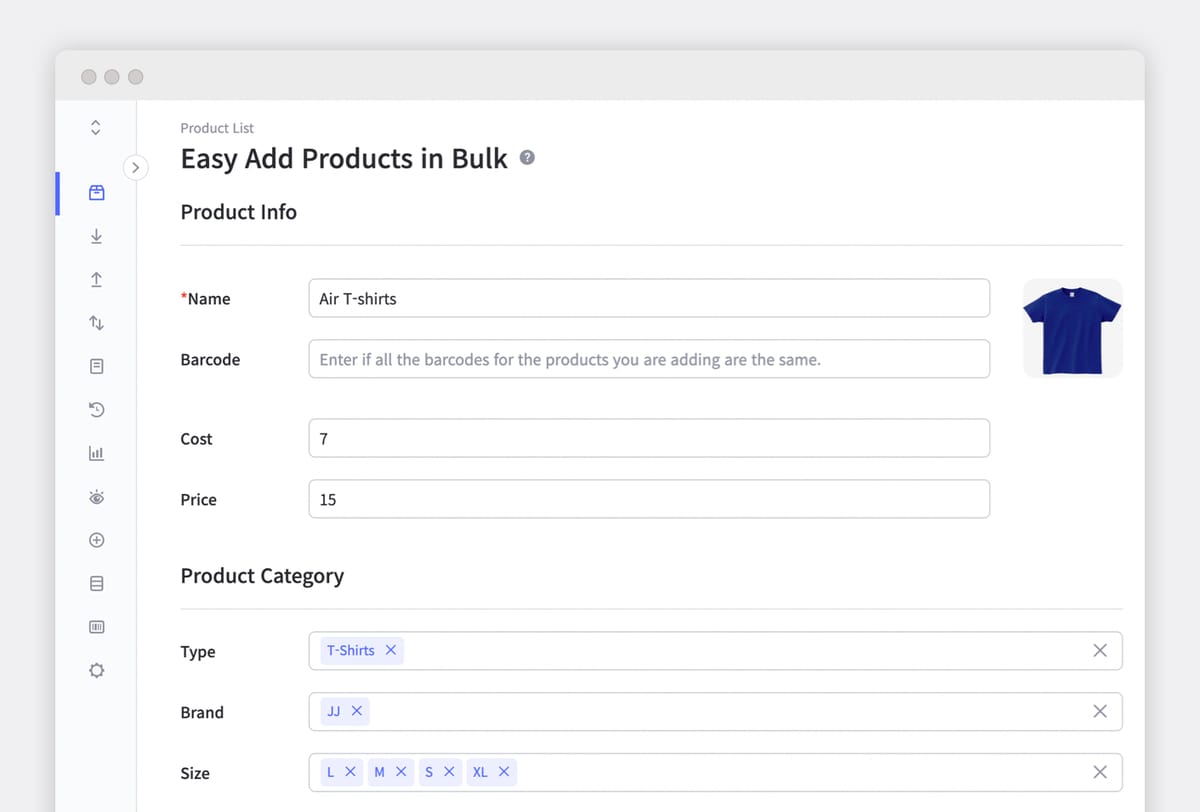1200x812 pixels.
Task: View history using the clock icon
Action: point(96,409)
